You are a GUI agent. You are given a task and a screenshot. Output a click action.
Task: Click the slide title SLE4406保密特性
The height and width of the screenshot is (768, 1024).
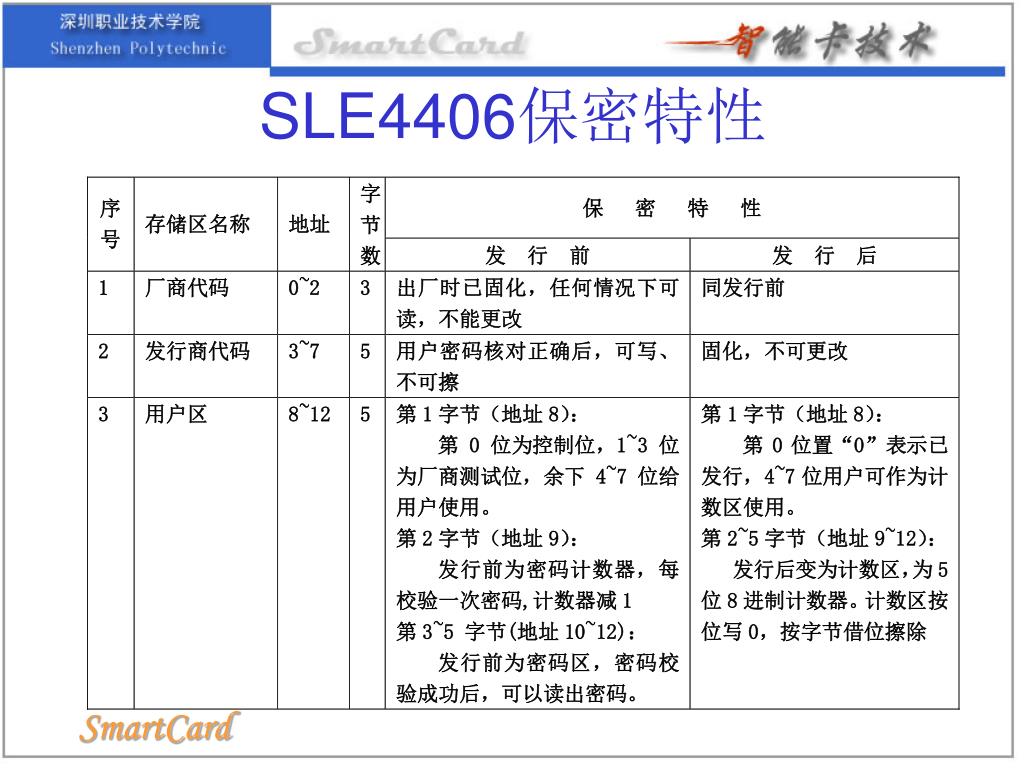click(x=512, y=116)
